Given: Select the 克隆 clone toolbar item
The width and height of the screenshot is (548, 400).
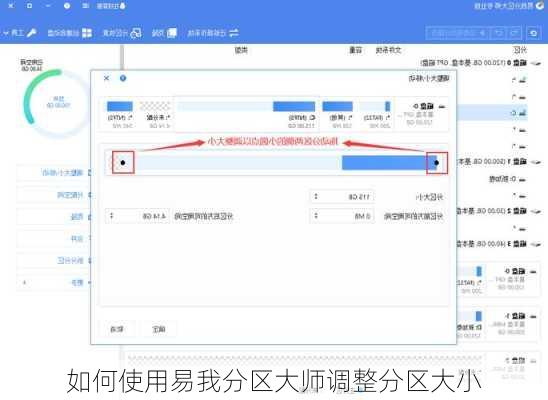Looking at the screenshot, I should (x=164, y=33).
